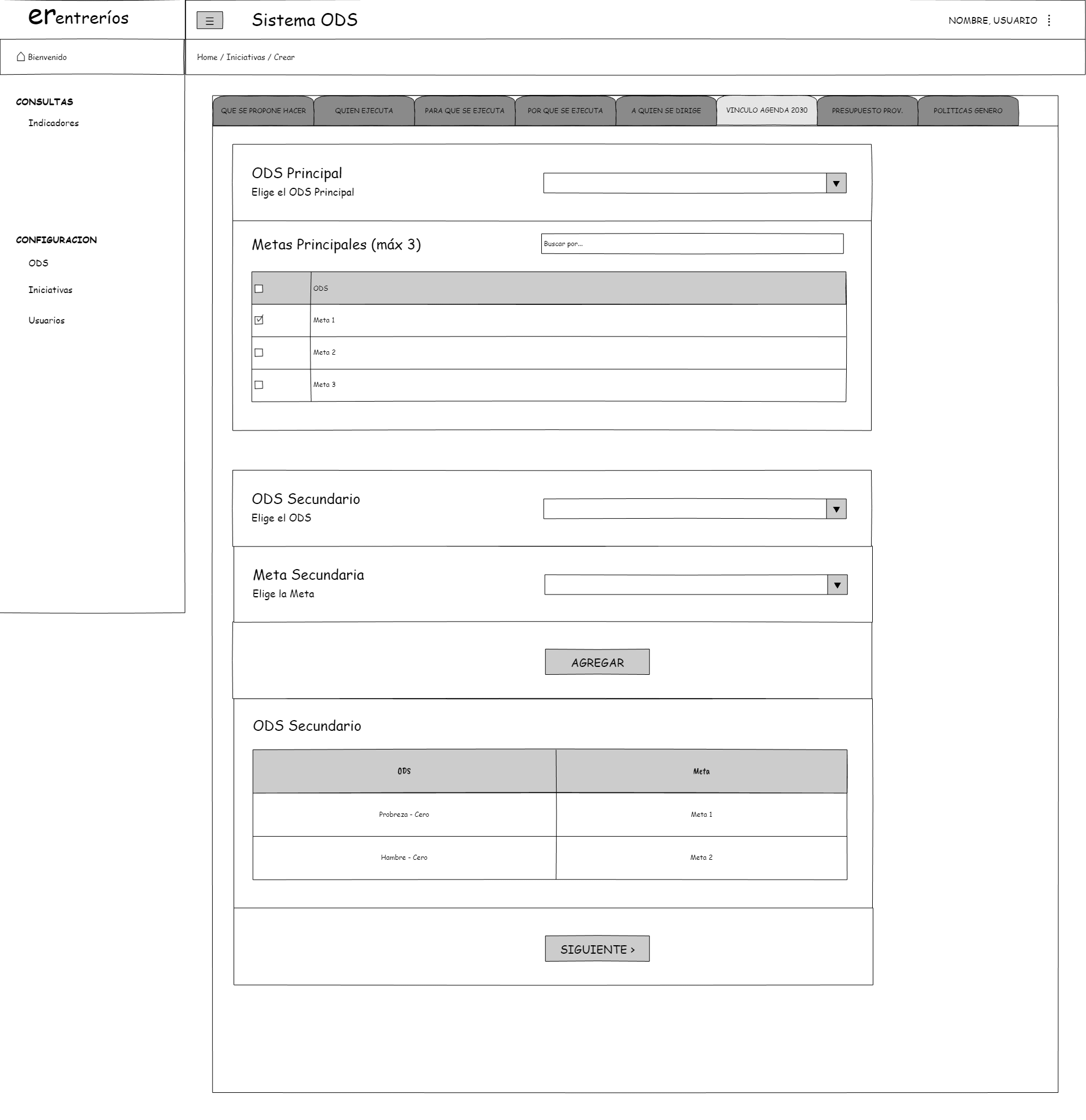Viewport: 1086px width, 1120px height.
Task: Check the Meta 2 checkbox
Action: (259, 352)
